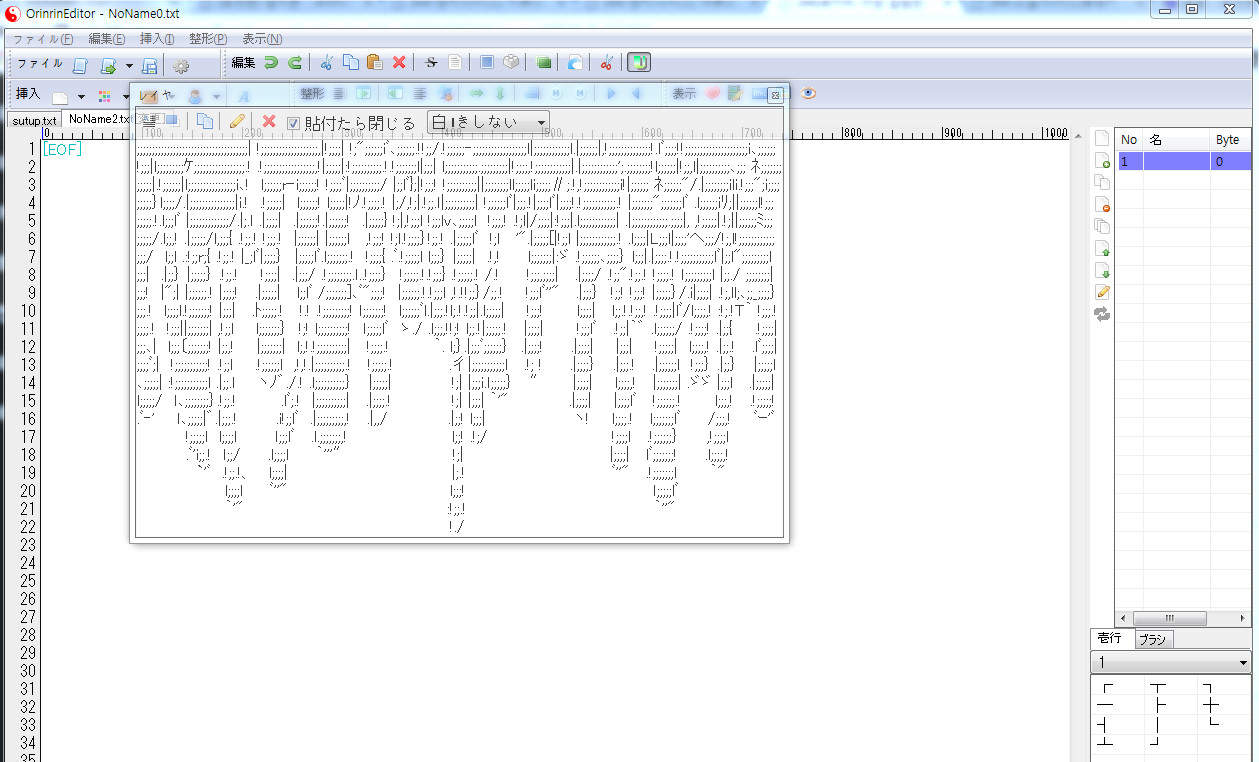Click the color palette grid icon in insert toolbar
Screen dimensions: 1259x762
tap(104, 97)
